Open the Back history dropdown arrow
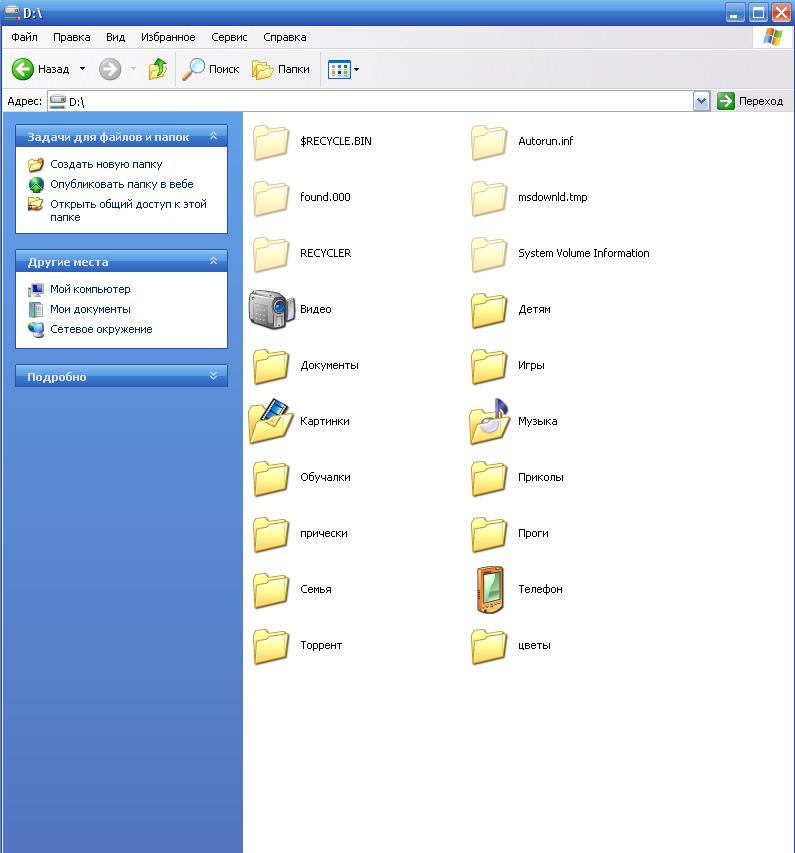The image size is (795, 853). coord(82,69)
